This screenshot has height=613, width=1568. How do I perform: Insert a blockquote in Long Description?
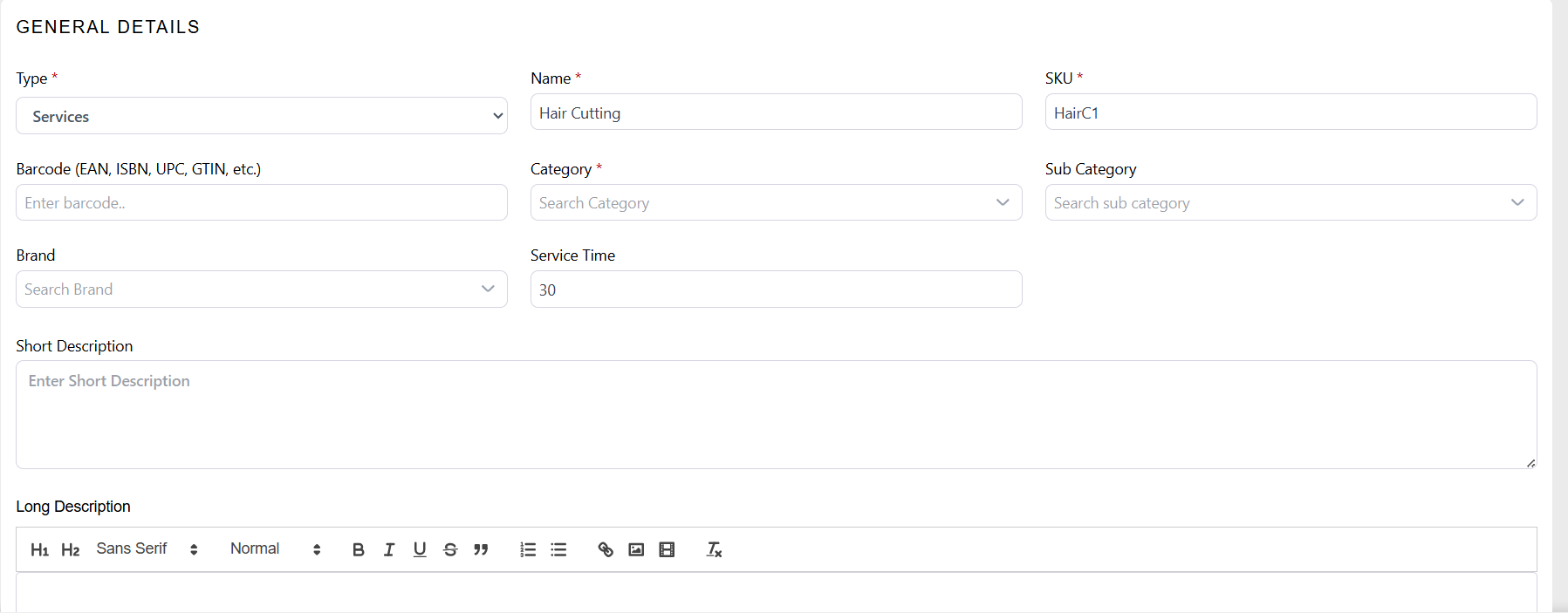click(481, 549)
